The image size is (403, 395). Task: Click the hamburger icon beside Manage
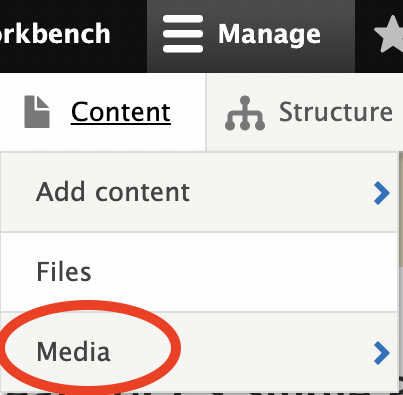(x=183, y=34)
